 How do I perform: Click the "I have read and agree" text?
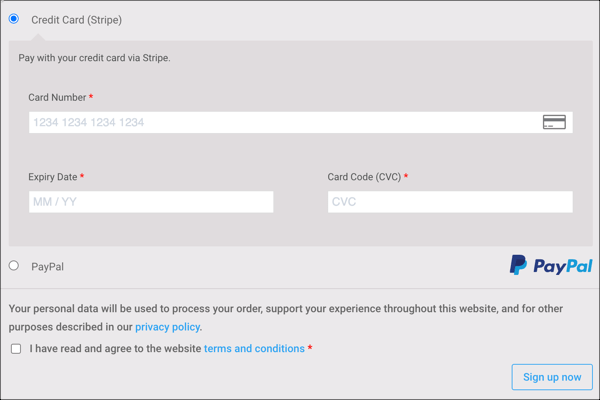(x=115, y=349)
